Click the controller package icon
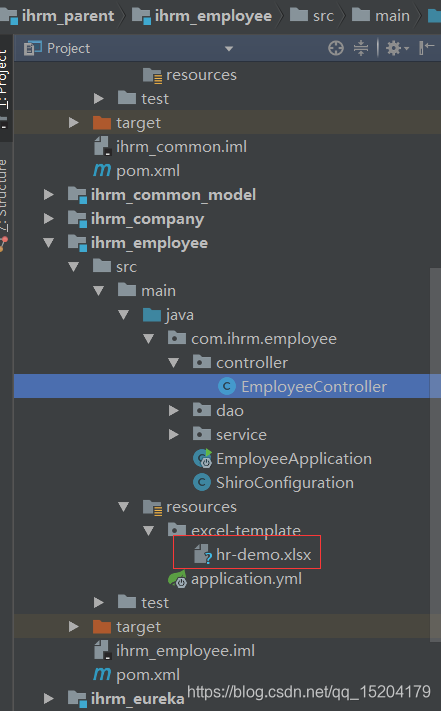 202,362
